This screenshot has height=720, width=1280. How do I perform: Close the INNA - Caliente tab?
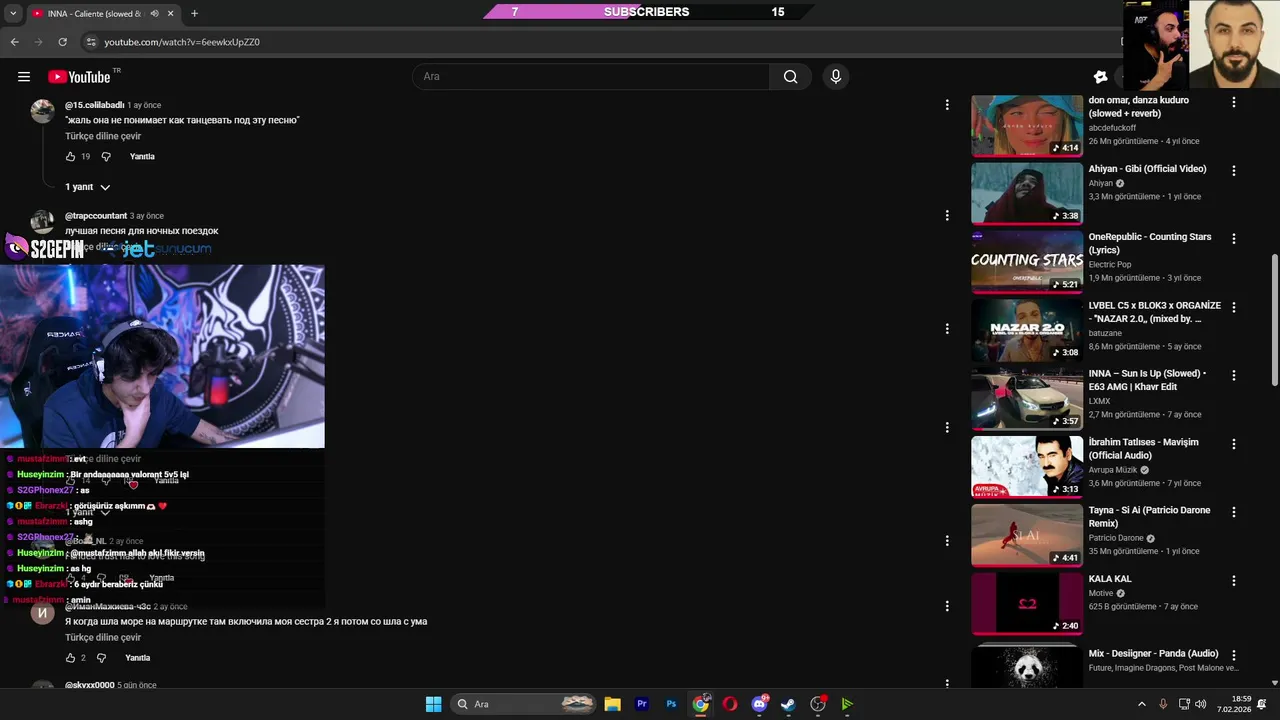point(171,14)
